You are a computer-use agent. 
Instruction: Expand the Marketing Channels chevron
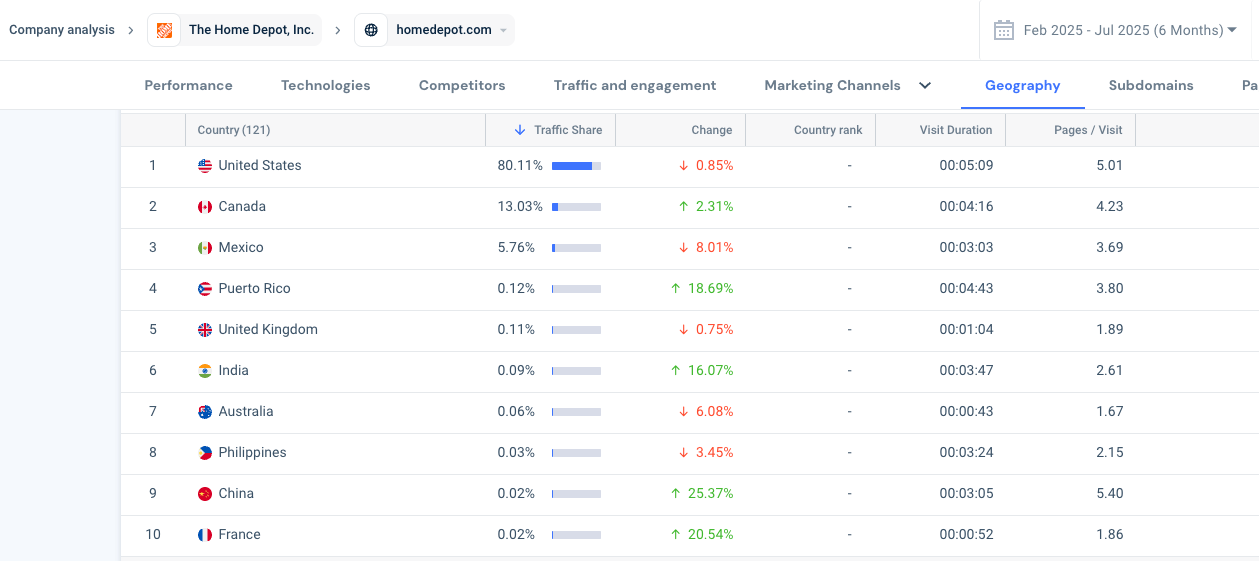coord(925,85)
